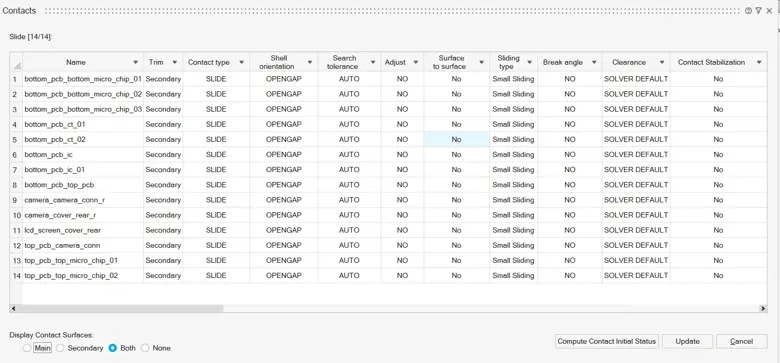The image size is (780, 363).
Task: Select the top_pcb_top_micro_chip_02 name cell
Action: [x=83, y=275]
